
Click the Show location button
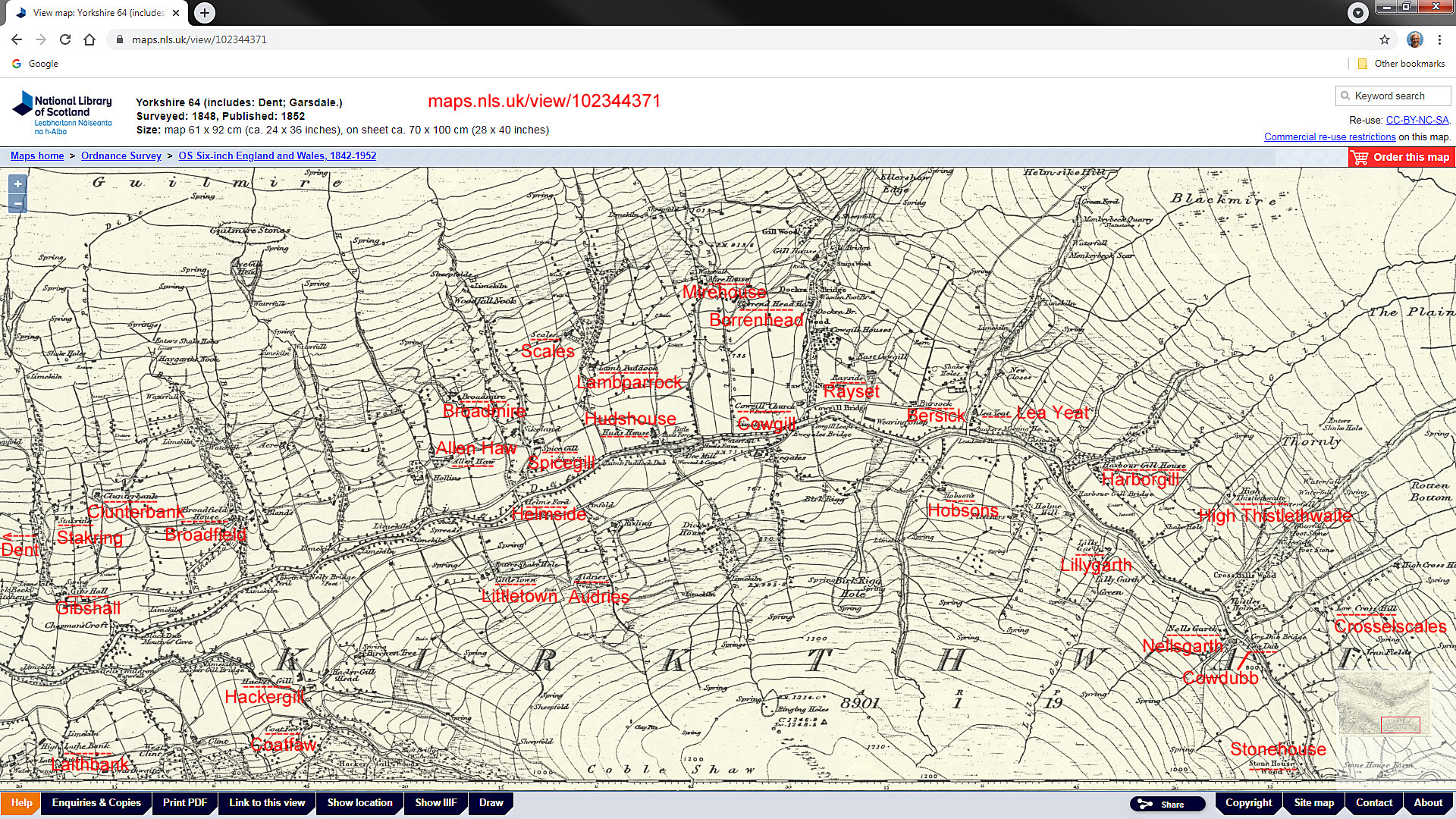pos(359,803)
